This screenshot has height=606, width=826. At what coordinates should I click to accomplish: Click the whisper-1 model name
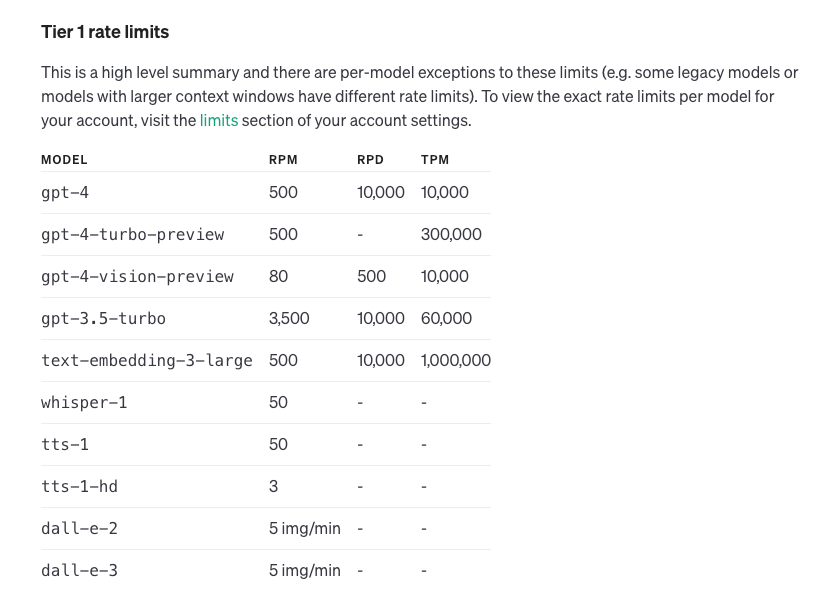tap(84, 402)
